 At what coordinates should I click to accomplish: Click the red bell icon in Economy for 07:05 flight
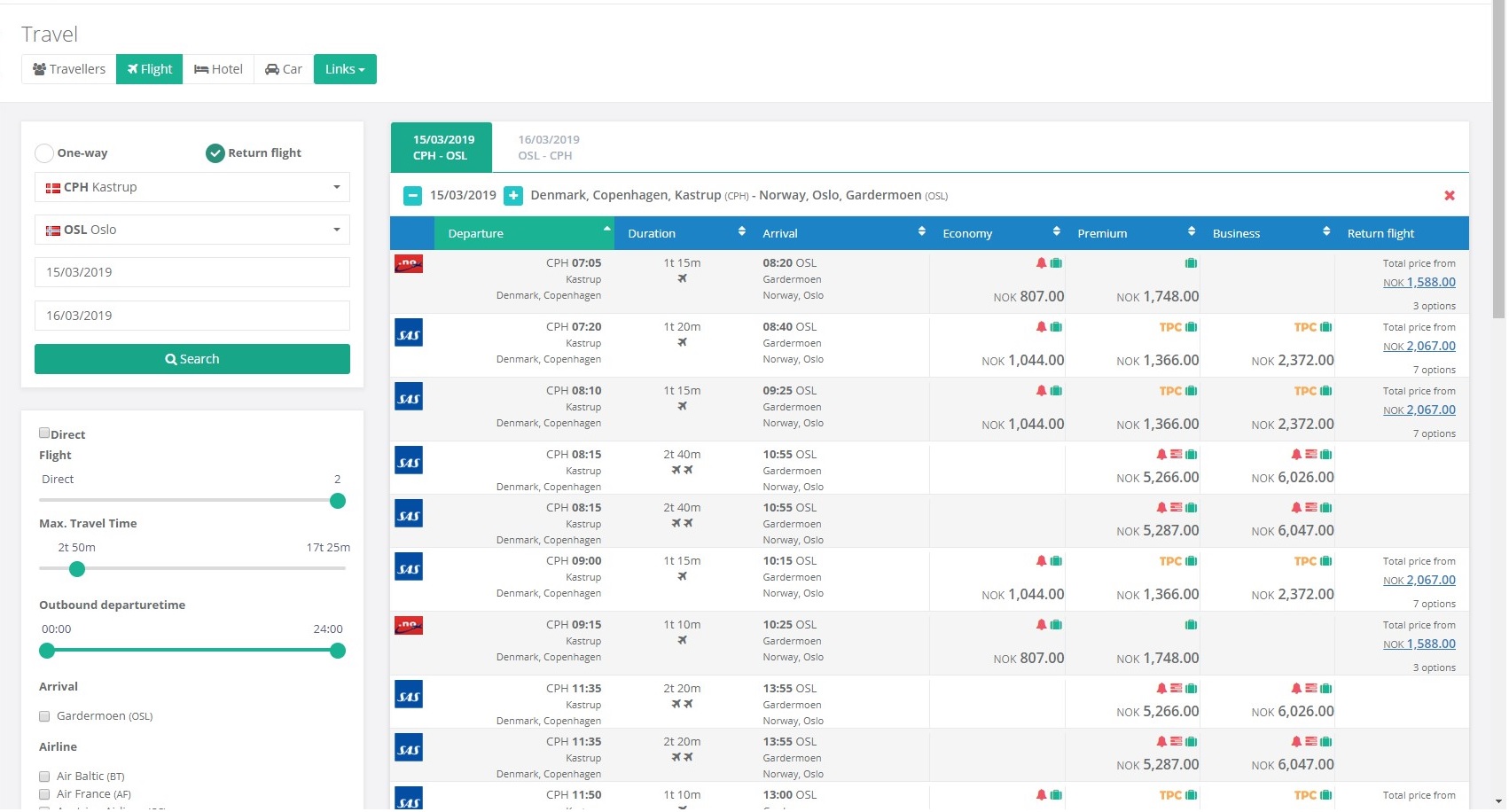pos(1042,262)
